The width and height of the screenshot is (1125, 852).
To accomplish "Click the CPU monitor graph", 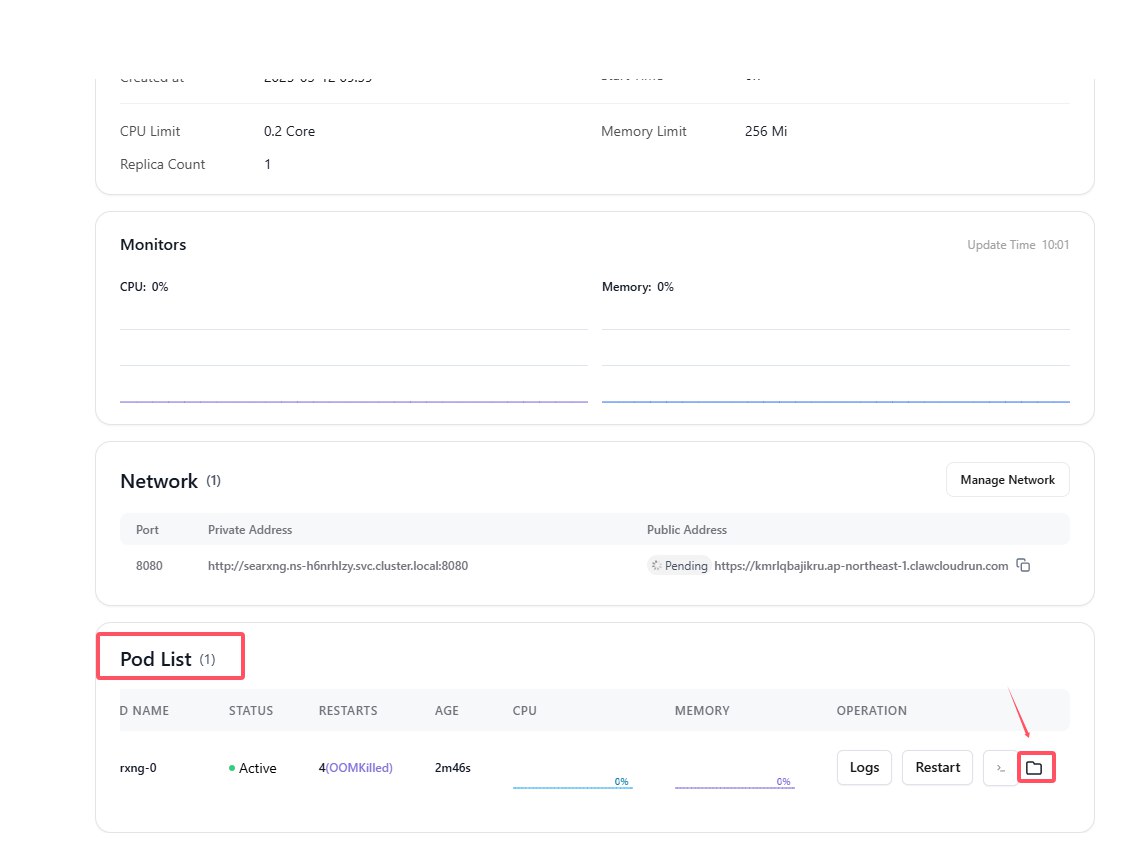I will coord(354,353).
